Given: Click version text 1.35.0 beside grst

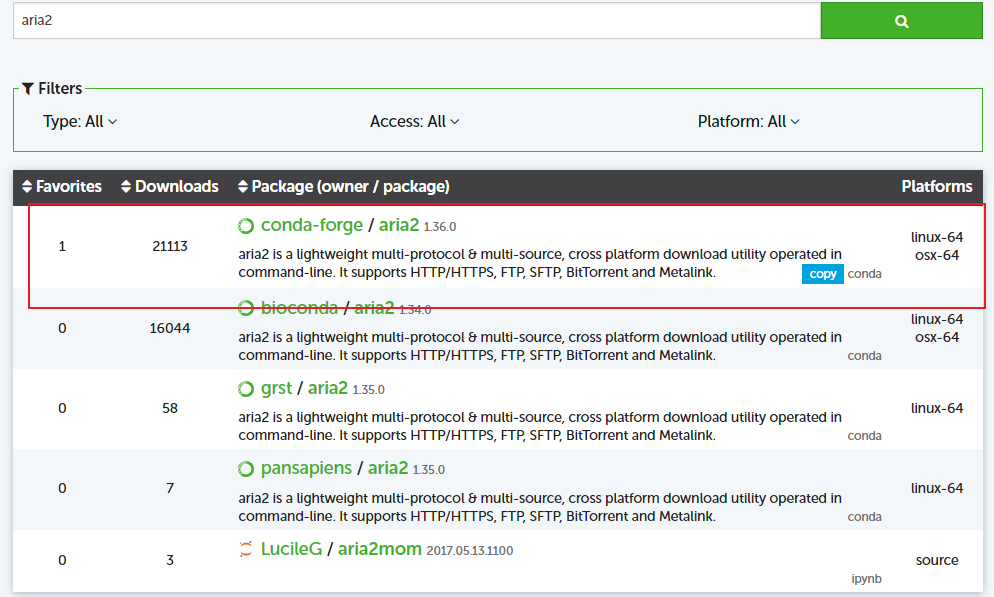Looking at the screenshot, I should click(x=368, y=390).
